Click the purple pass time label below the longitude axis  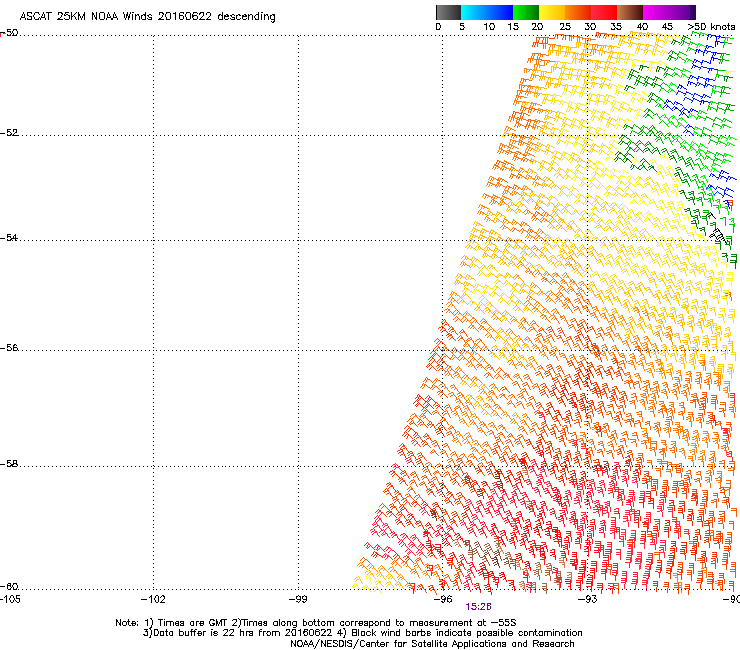point(479,607)
